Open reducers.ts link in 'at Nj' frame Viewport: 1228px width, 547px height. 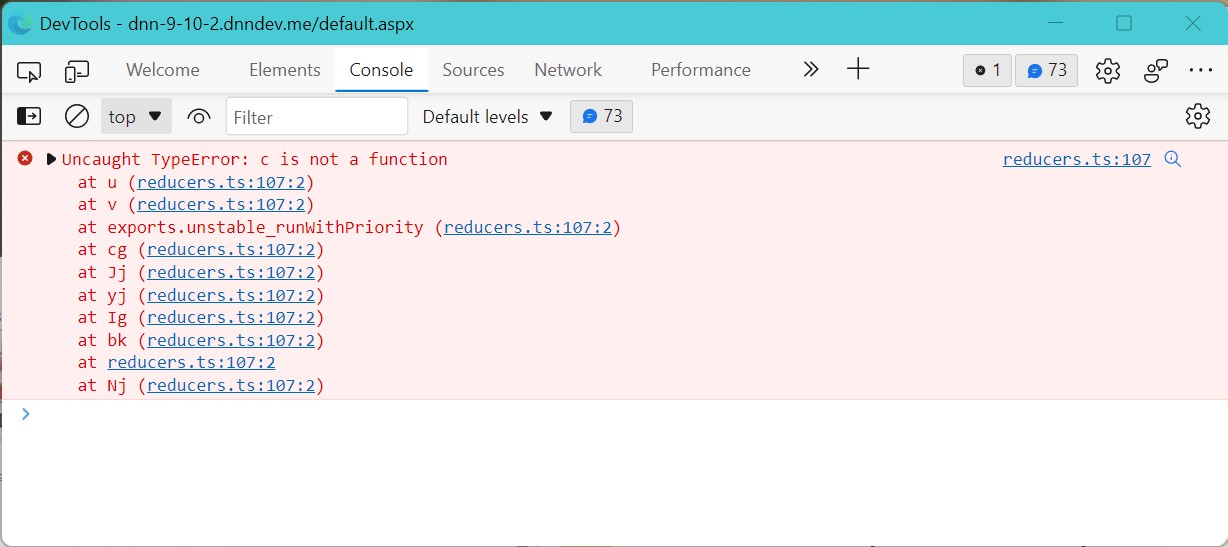pos(231,385)
